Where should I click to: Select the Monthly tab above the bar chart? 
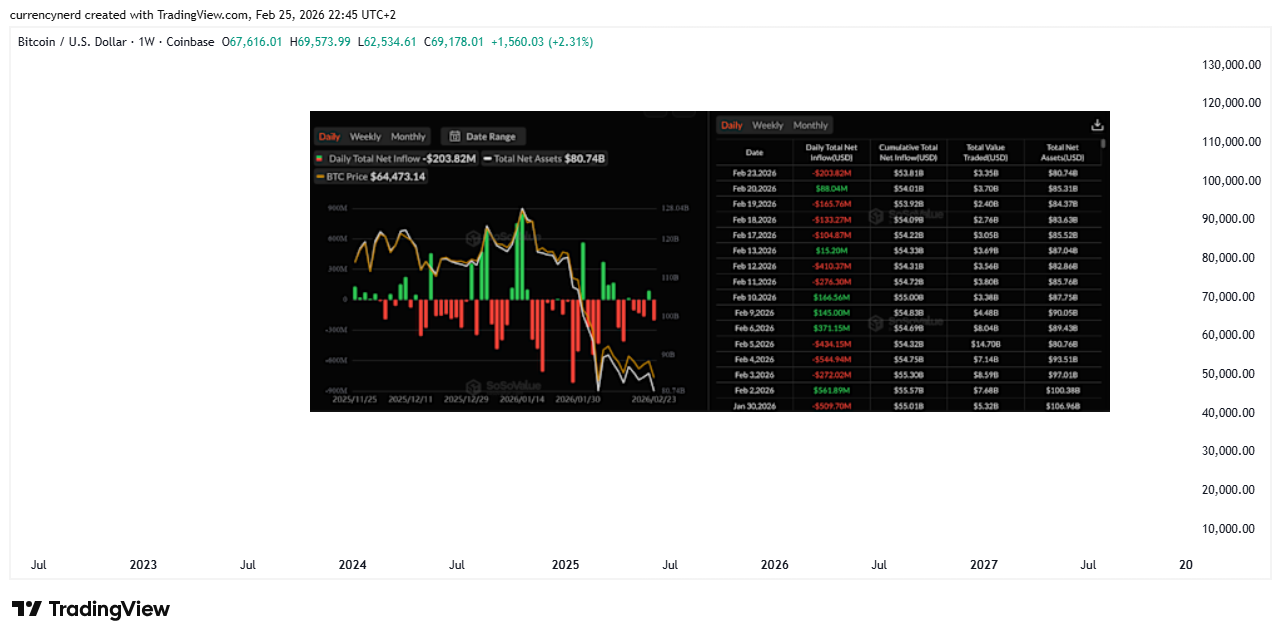coord(408,136)
